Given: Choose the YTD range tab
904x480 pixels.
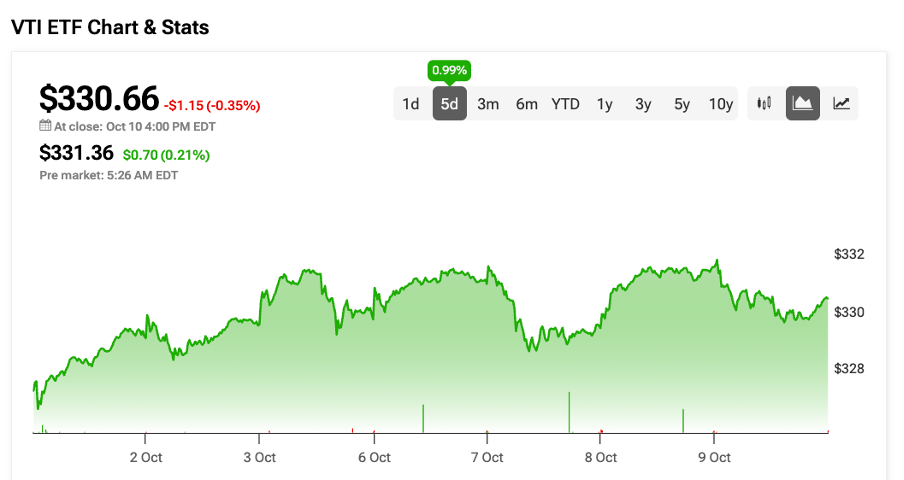Looking at the screenshot, I should [565, 104].
